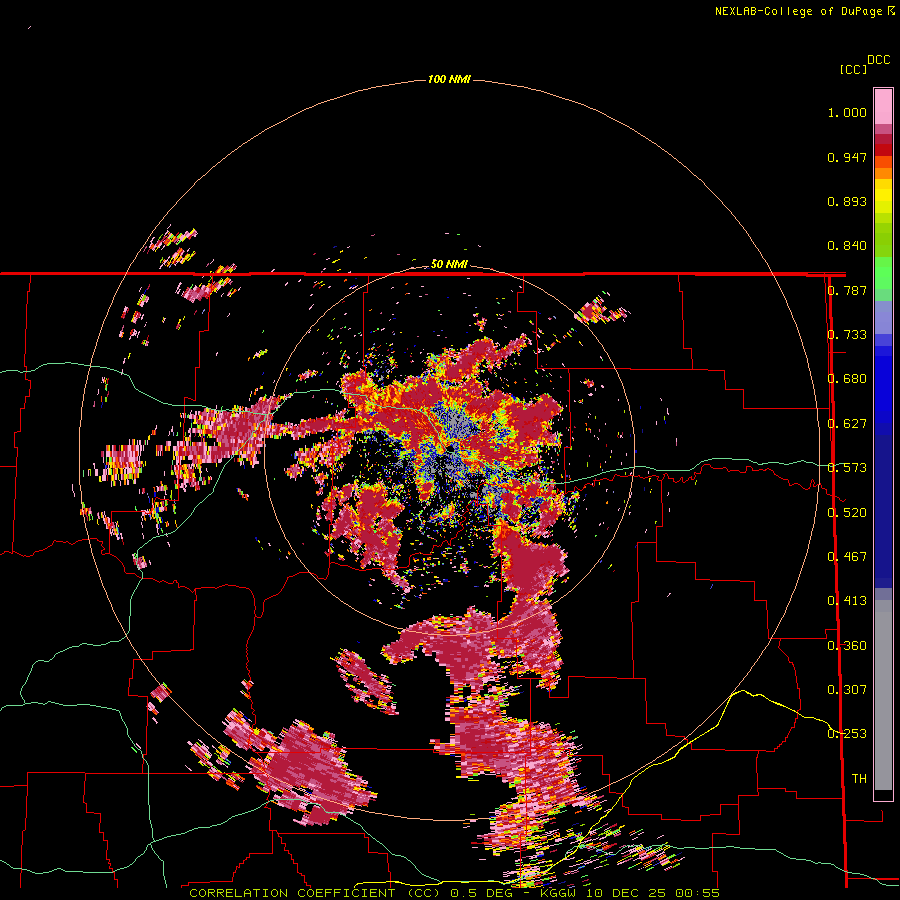Viewport: 900px width, 900px height.
Task: Click the TH threshold label on the legend
Action: [859, 779]
